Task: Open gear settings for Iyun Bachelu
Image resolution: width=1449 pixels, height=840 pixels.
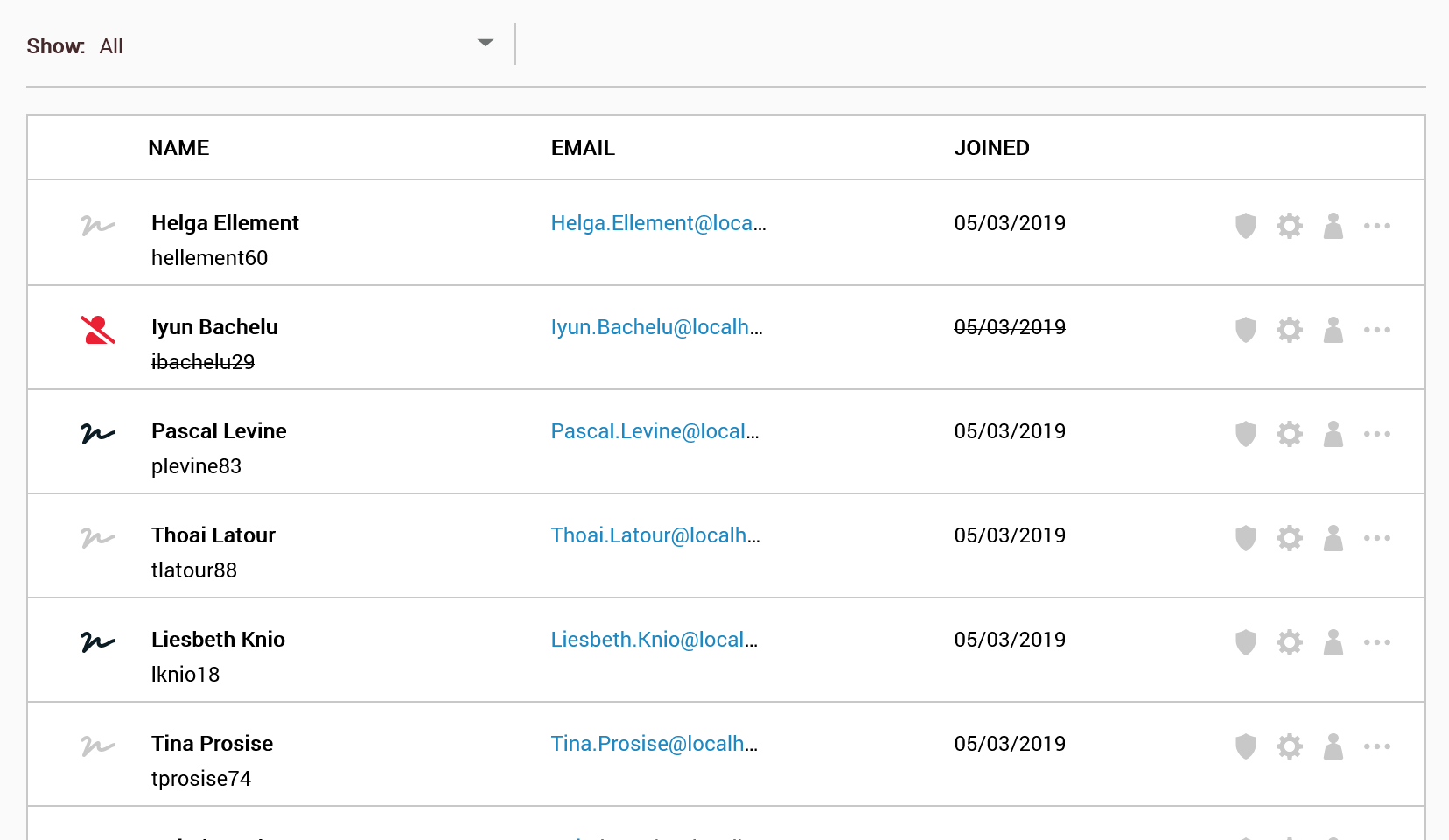Action: (1290, 330)
